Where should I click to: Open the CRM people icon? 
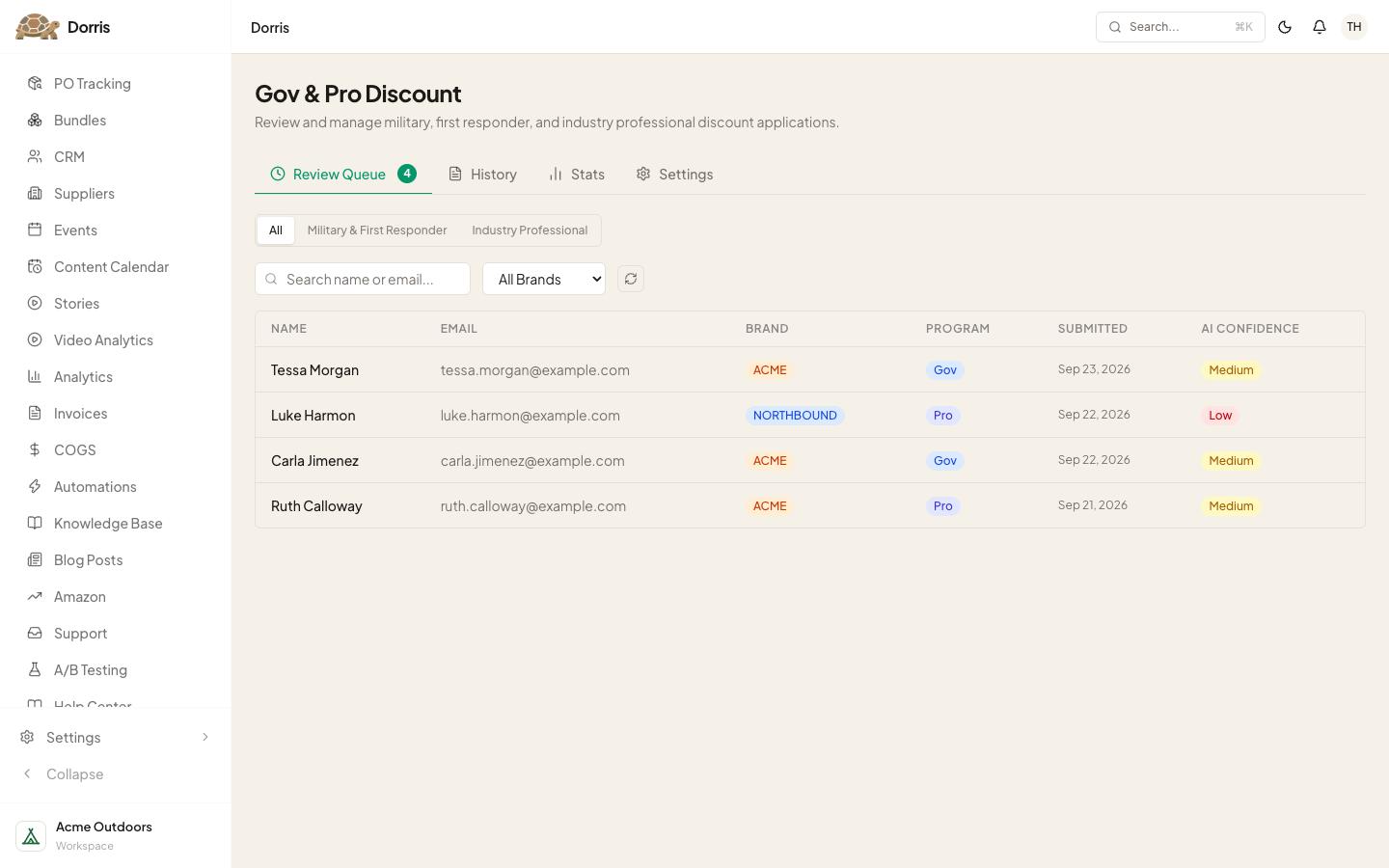(x=35, y=157)
